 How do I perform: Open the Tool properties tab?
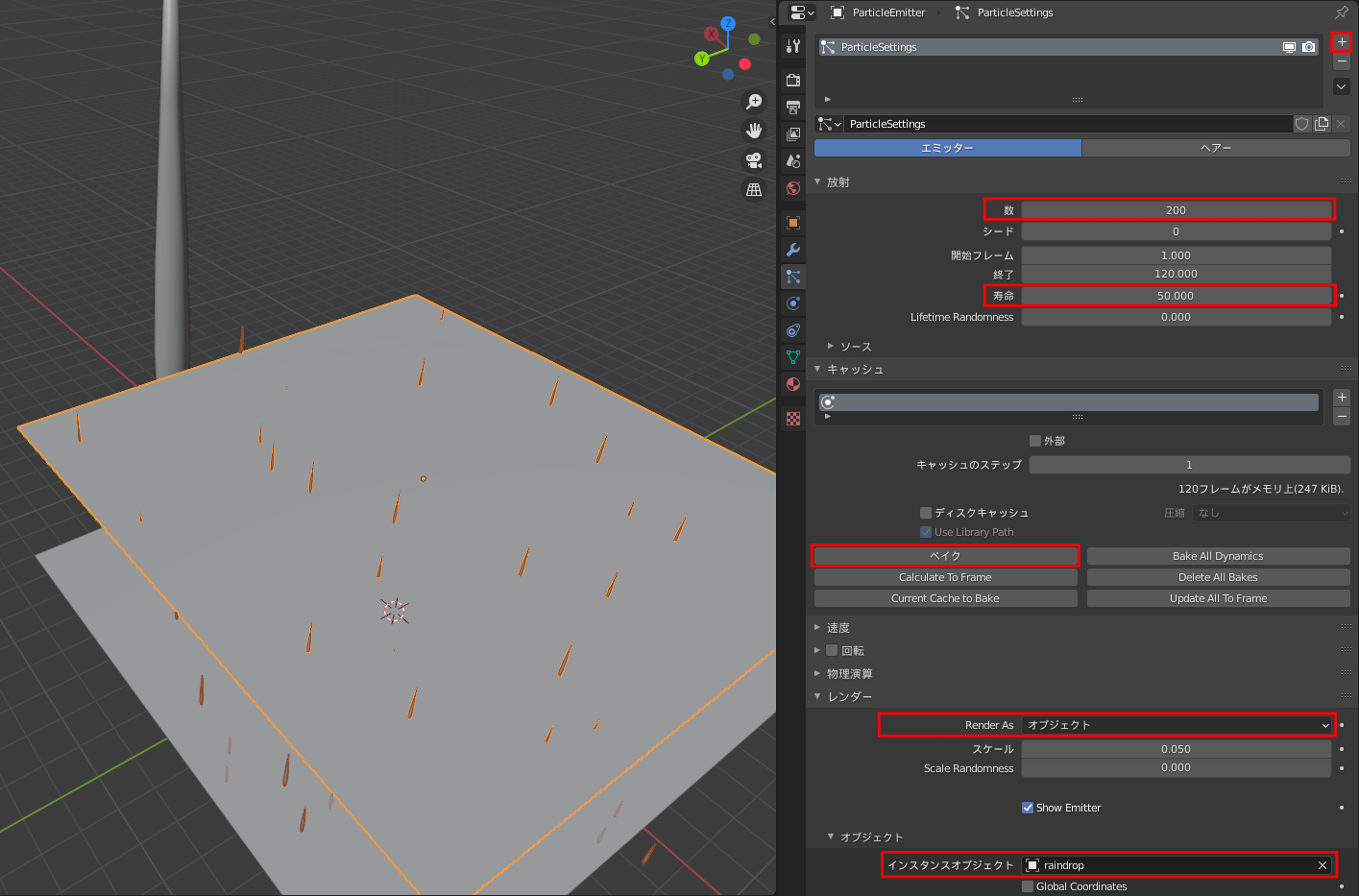point(793,46)
